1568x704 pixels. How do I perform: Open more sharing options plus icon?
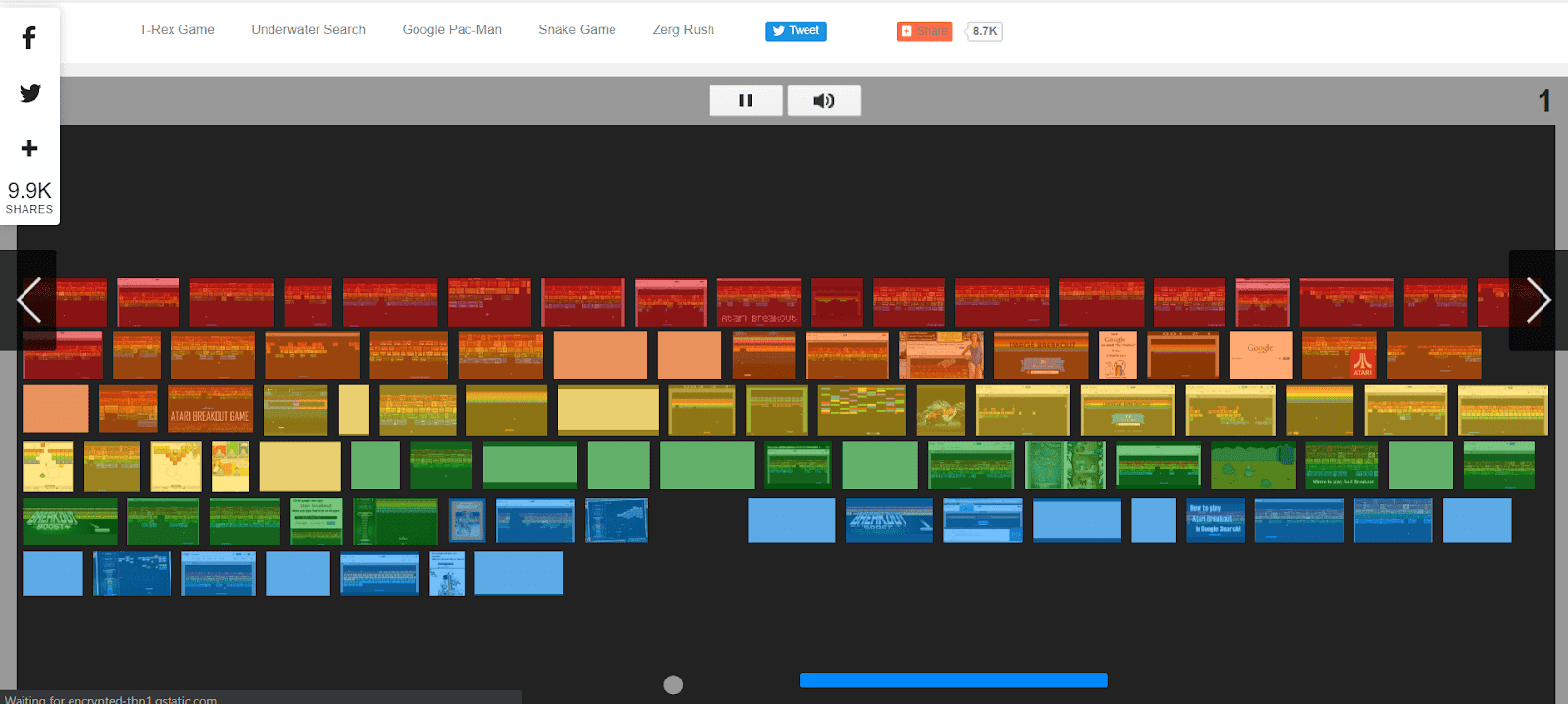(x=29, y=148)
